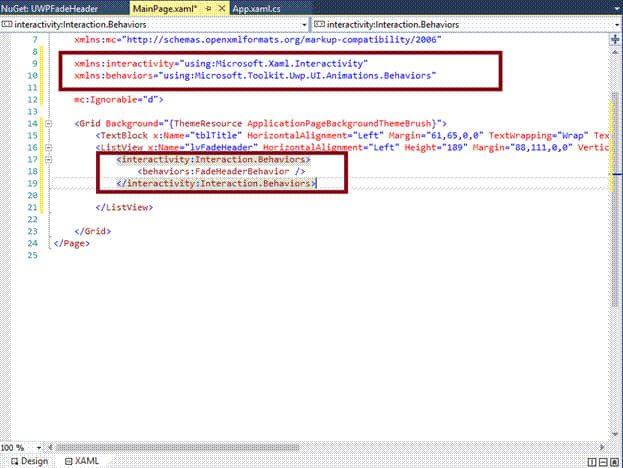Collapse the ListView element outlining

click(48, 148)
